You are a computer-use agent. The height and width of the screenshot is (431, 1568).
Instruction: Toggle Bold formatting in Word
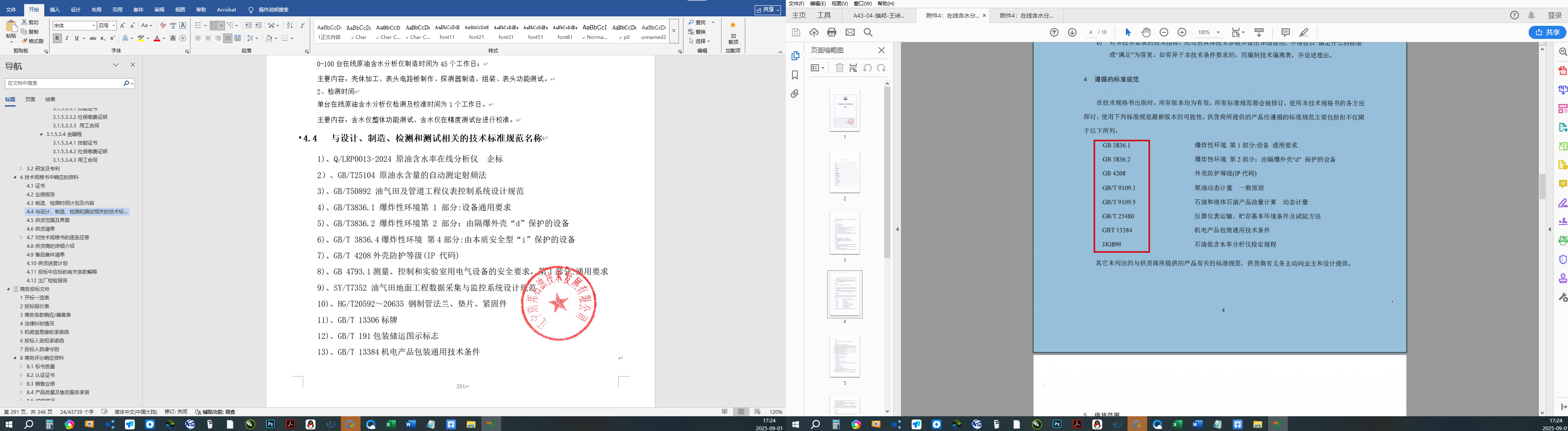click(57, 39)
